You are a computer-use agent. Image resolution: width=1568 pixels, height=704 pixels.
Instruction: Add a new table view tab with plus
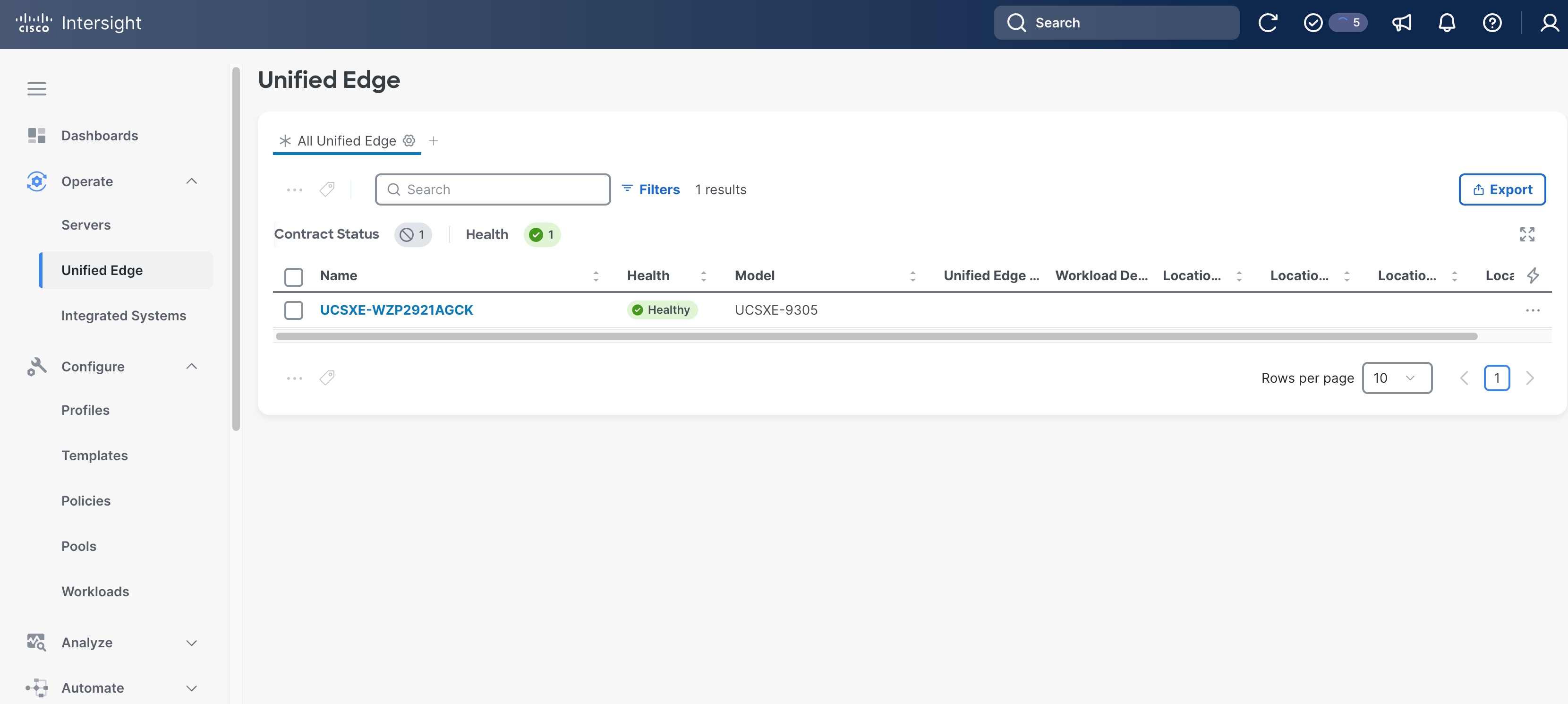434,141
